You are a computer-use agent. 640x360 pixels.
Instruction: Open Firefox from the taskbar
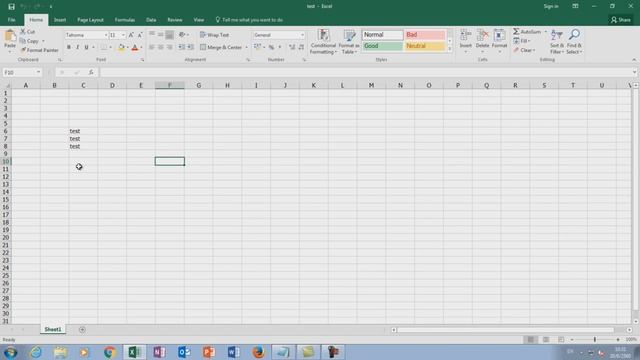click(x=258, y=352)
